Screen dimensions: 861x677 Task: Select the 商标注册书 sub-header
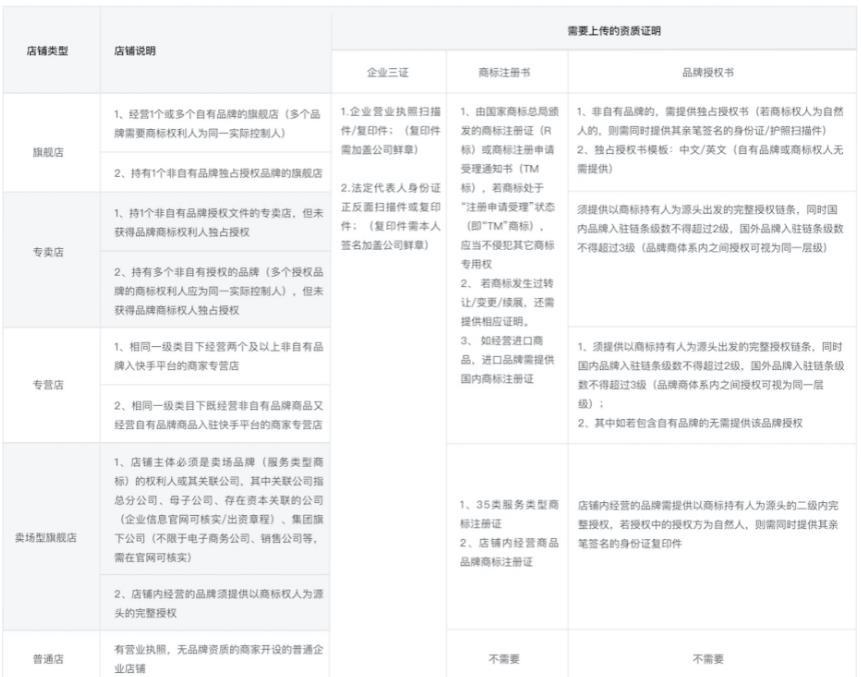[x=505, y=72]
